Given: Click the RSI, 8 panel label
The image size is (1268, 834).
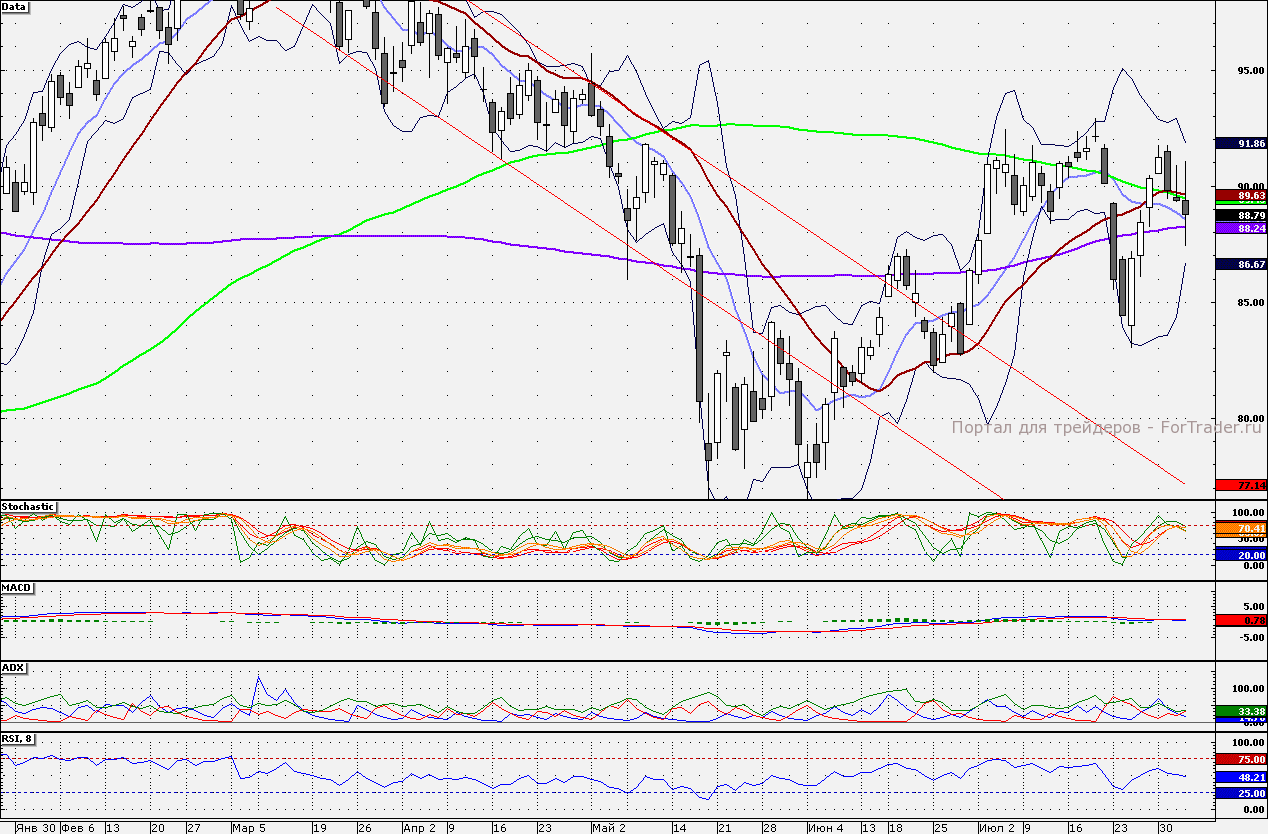Looking at the screenshot, I should click(x=19, y=738).
